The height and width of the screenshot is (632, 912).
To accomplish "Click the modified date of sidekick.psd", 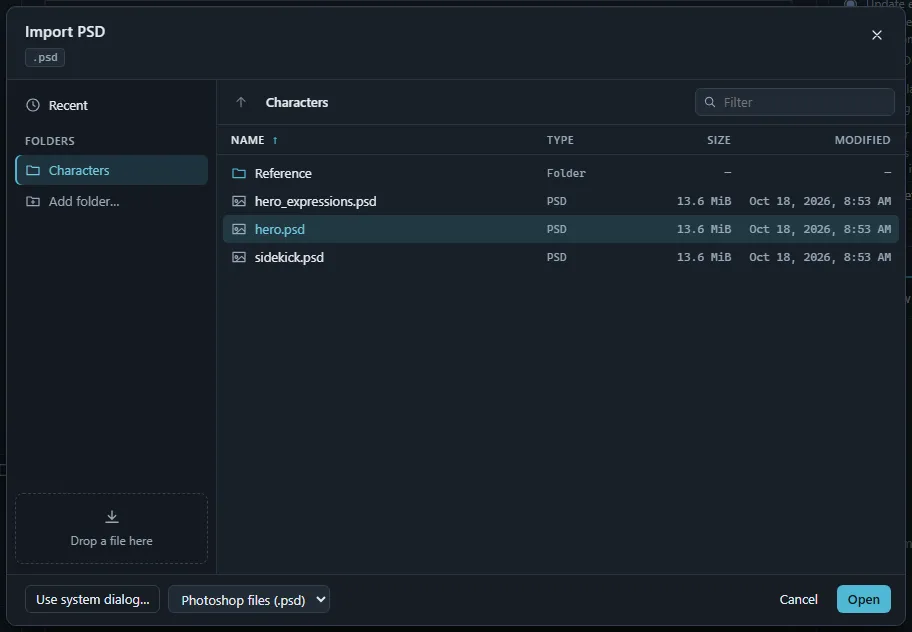I will click(820, 257).
